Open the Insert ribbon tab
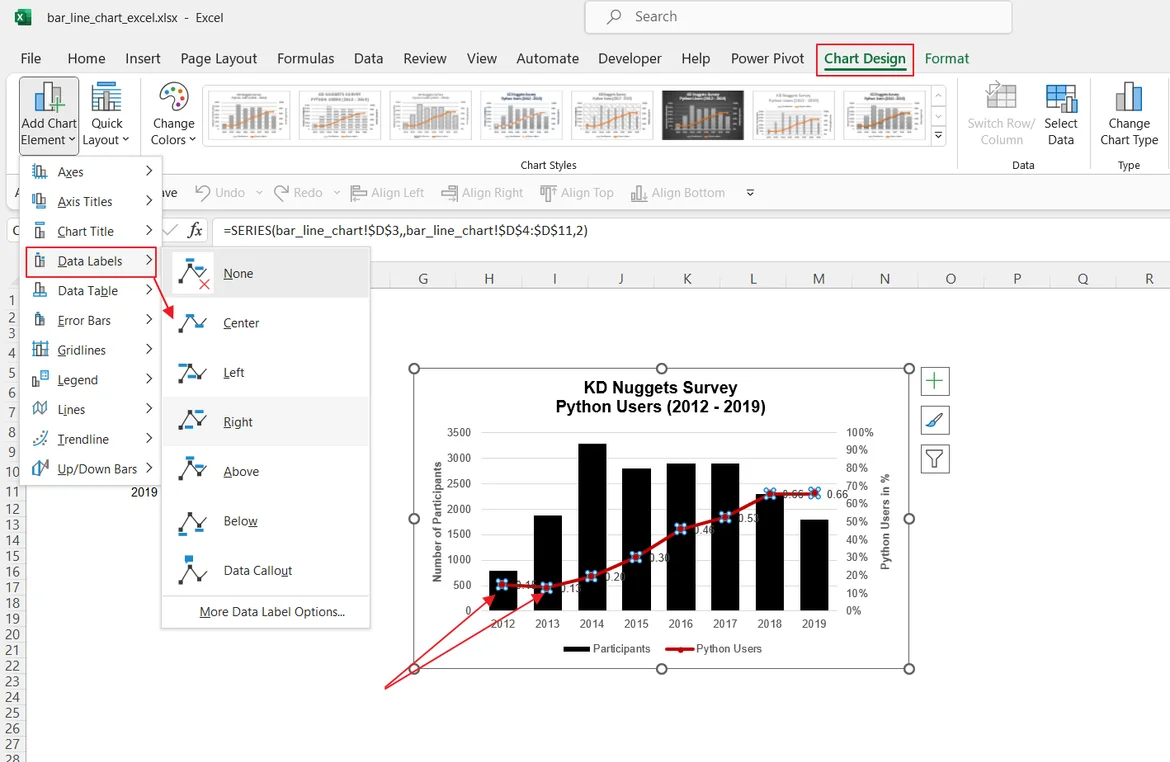Screen dimensions: 1170x762 (x=143, y=58)
